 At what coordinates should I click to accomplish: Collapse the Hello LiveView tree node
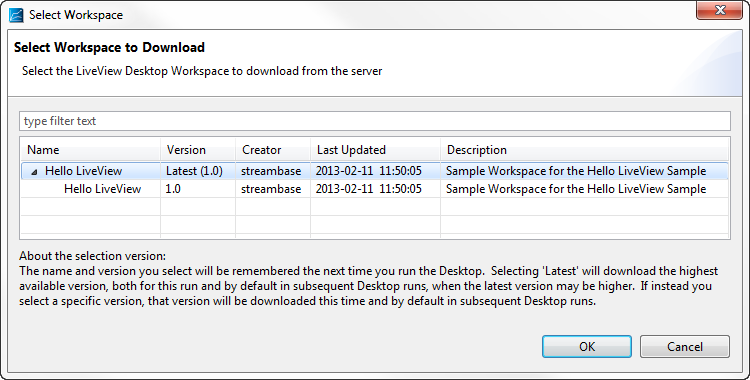pyautogui.click(x=34, y=172)
